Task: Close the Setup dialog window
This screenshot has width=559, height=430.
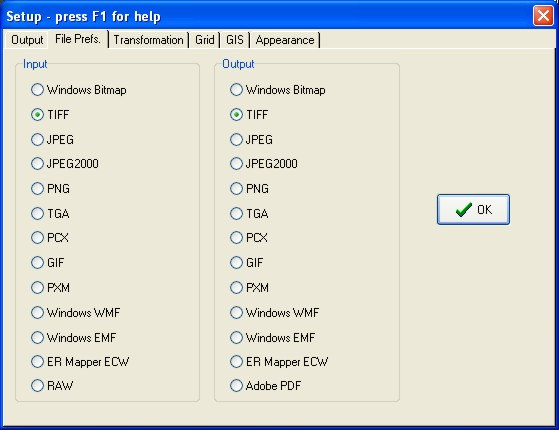Action: click(x=543, y=16)
